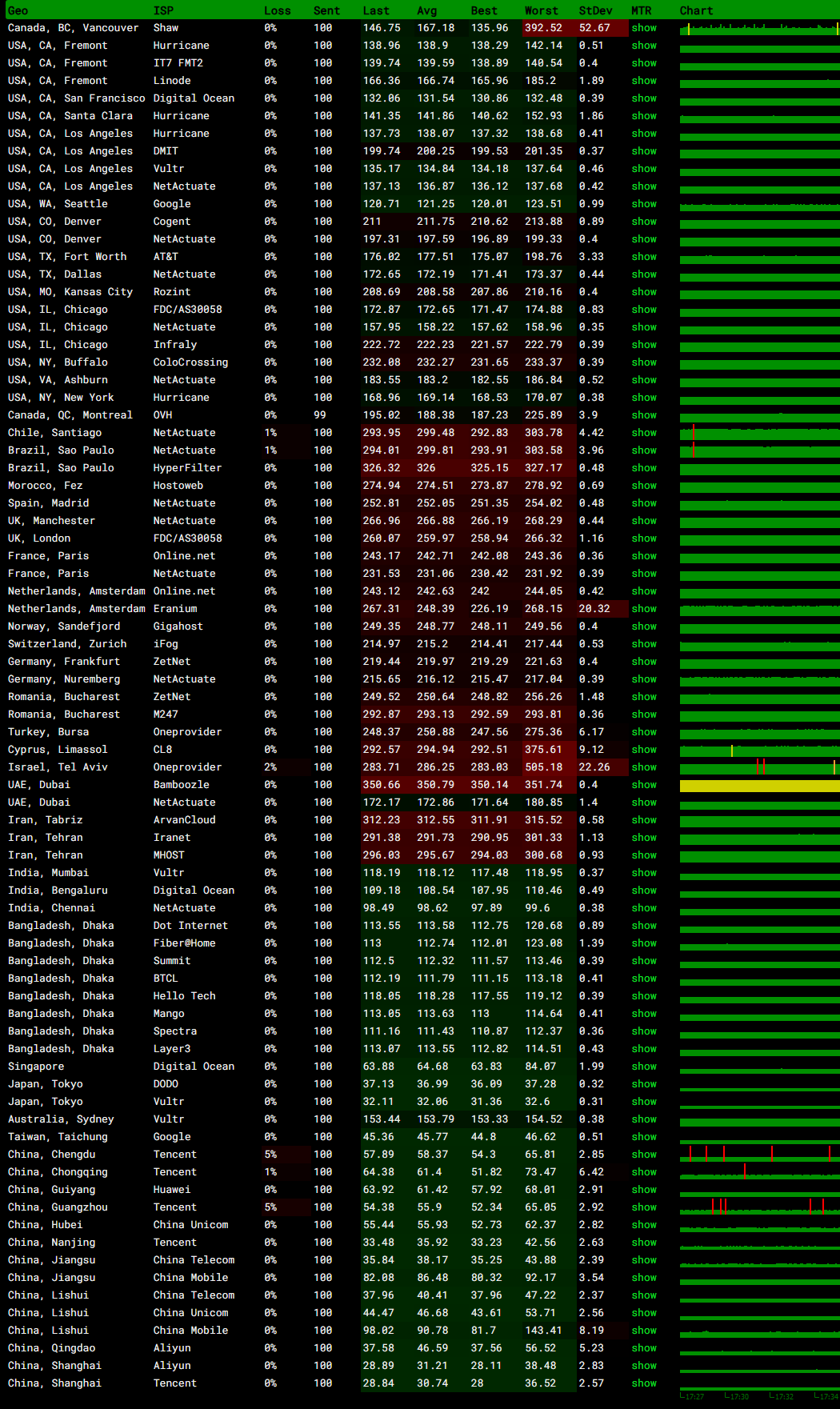This screenshot has width=840, height=1409.
Task: Click show link for Santiago NetActuate row
Action: click(643, 433)
